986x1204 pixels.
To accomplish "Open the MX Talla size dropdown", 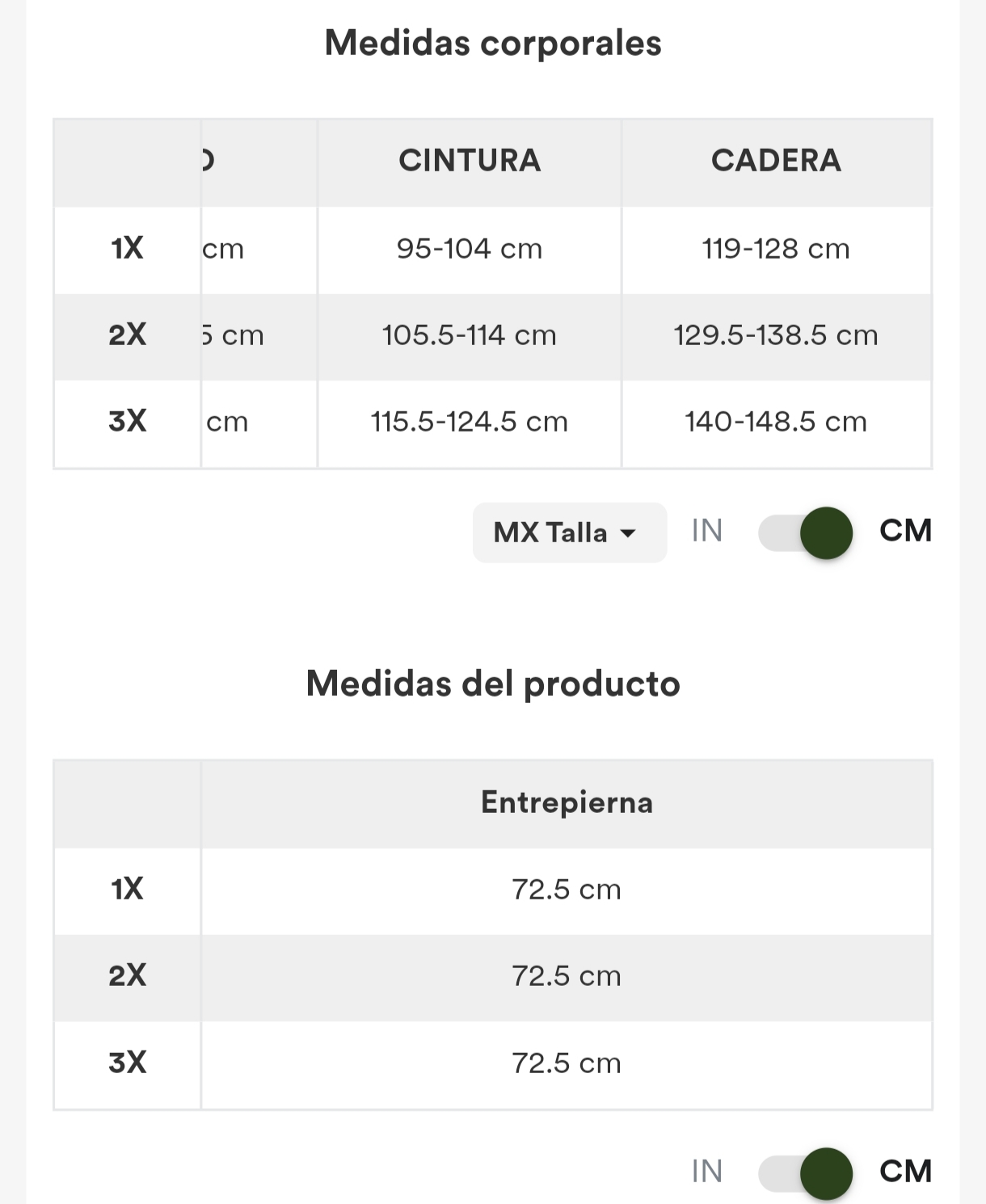I will (570, 533).
